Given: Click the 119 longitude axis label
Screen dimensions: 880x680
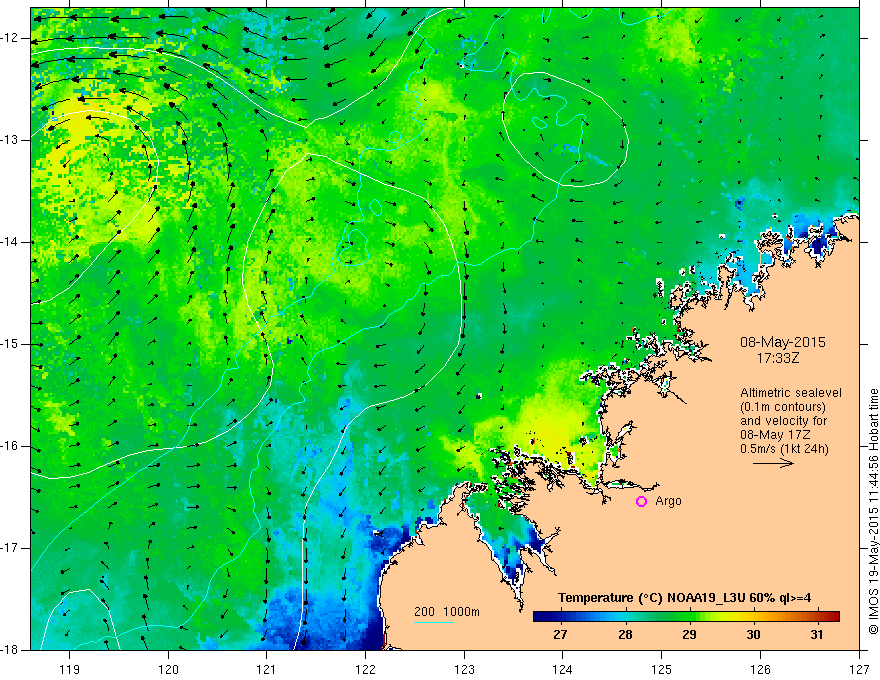Looking at the screenshot, I should 70,669.
